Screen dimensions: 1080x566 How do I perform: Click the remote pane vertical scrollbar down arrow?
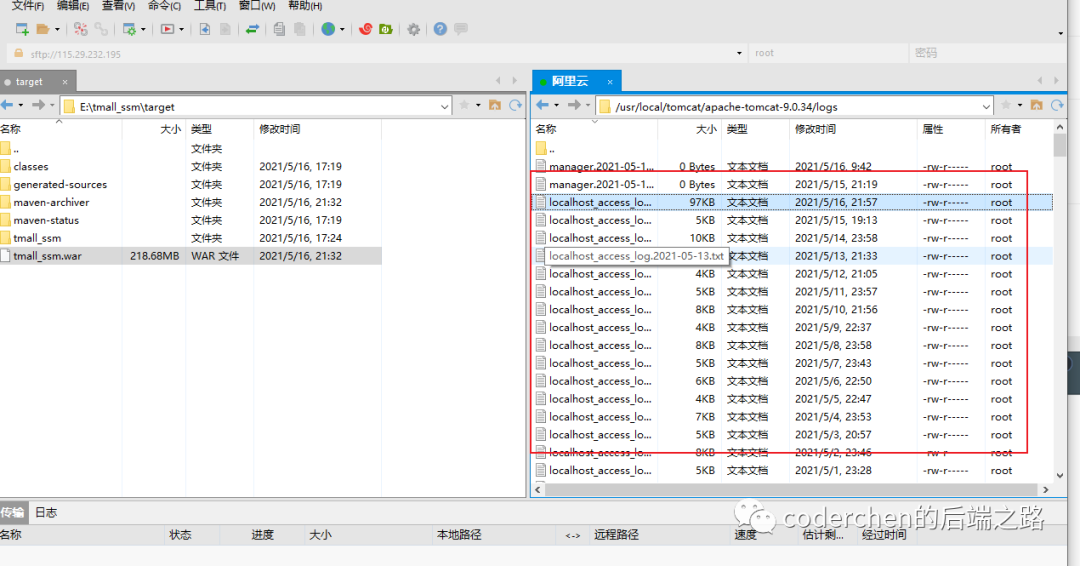(1059, 475)
